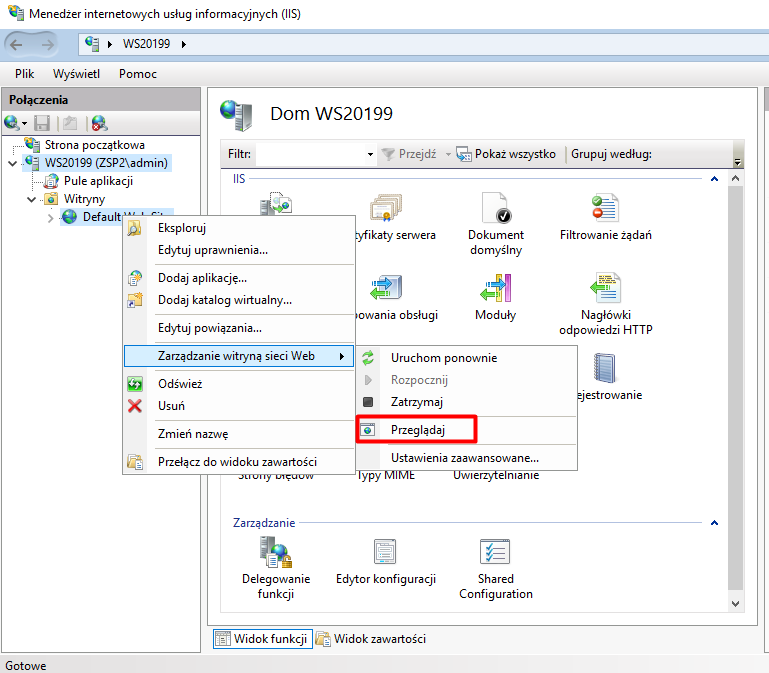The image size is (769, 673).
Task: Collapse the Zarządzanie group section
Action: [714, 522]
